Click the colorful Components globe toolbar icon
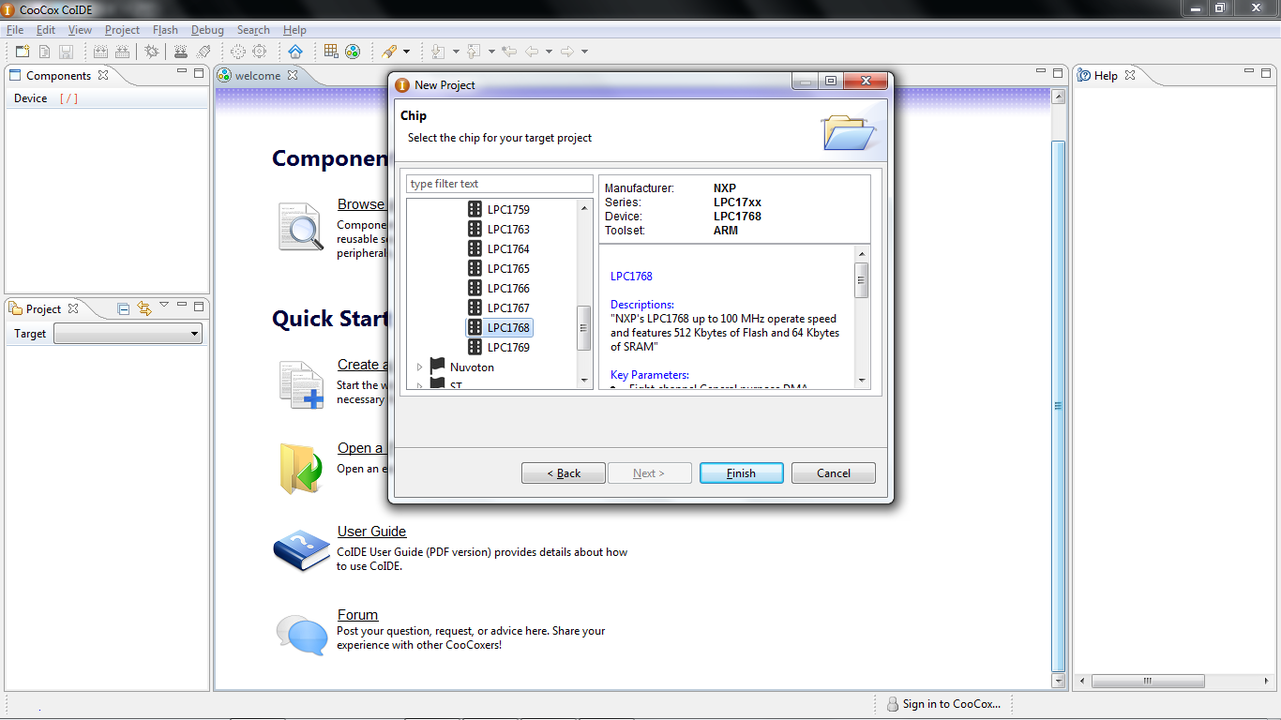This screenshot has height=720, width=1281. click(352, 51)
